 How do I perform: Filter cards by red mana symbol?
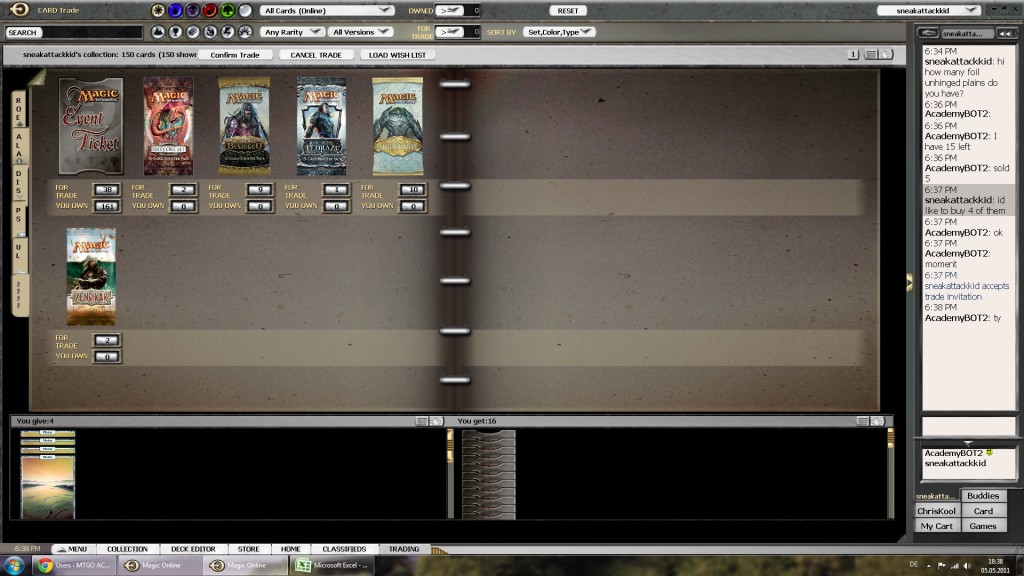click(x=209, y=10)
